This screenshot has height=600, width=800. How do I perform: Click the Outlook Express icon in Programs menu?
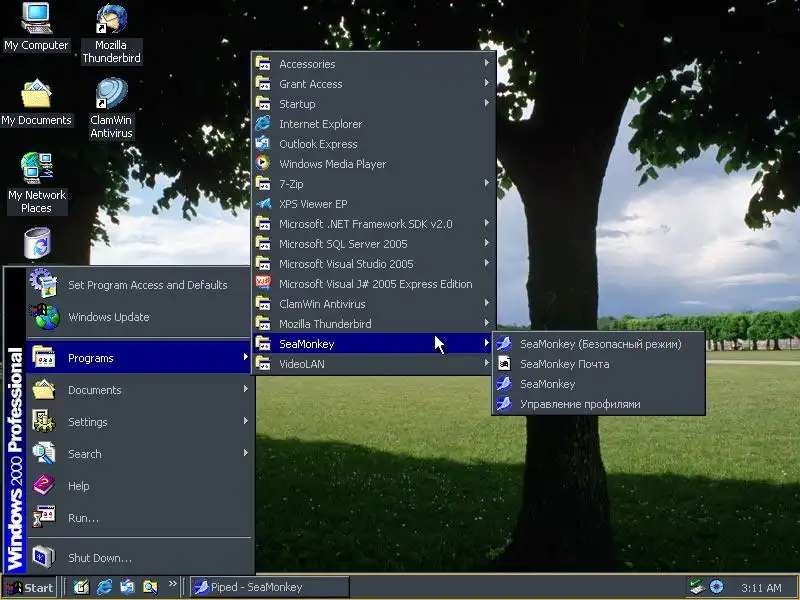point(263,143)
